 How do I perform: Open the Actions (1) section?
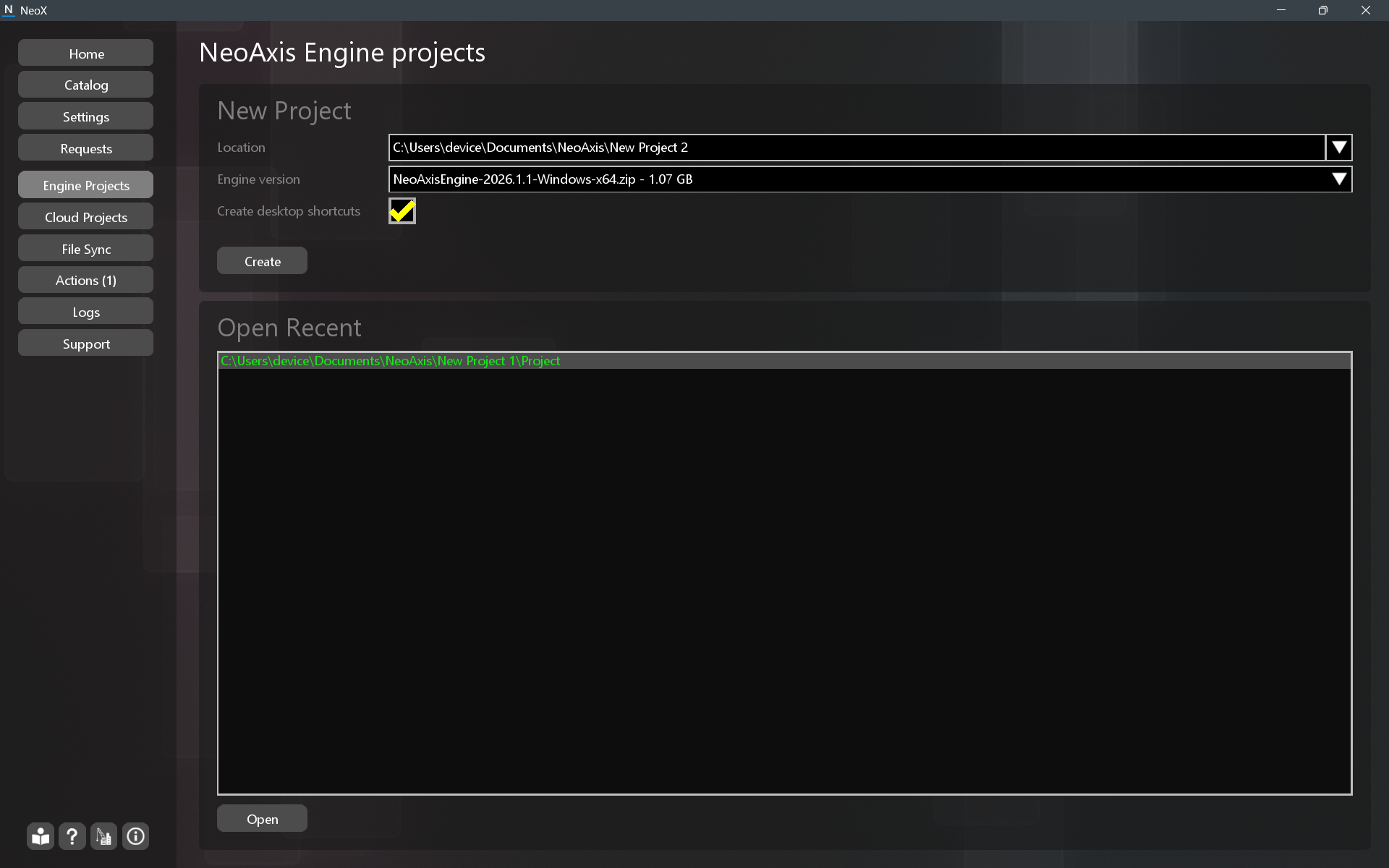[x=85, y=281]
